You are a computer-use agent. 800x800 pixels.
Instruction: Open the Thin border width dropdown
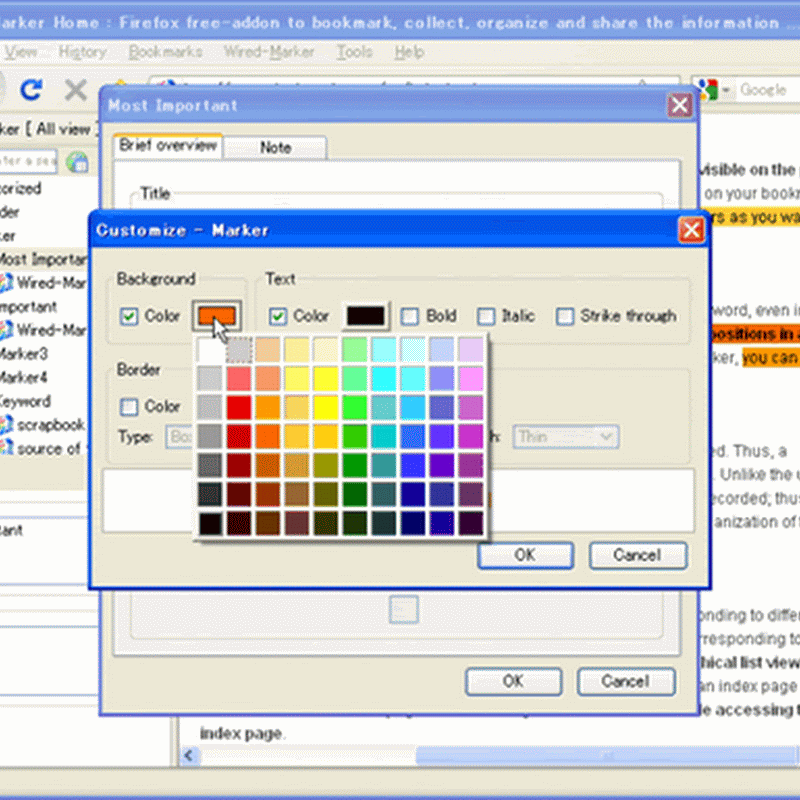pyautogui.click(x=566, y=437)
